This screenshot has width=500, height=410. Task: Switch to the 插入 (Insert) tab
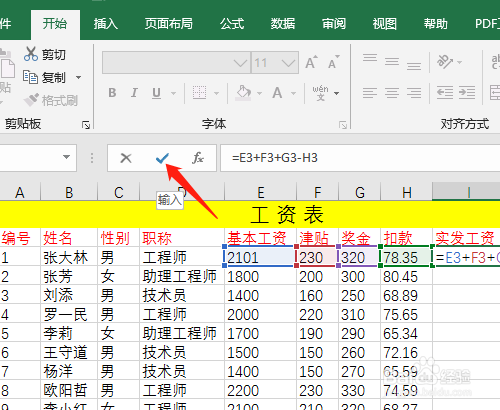106,24
